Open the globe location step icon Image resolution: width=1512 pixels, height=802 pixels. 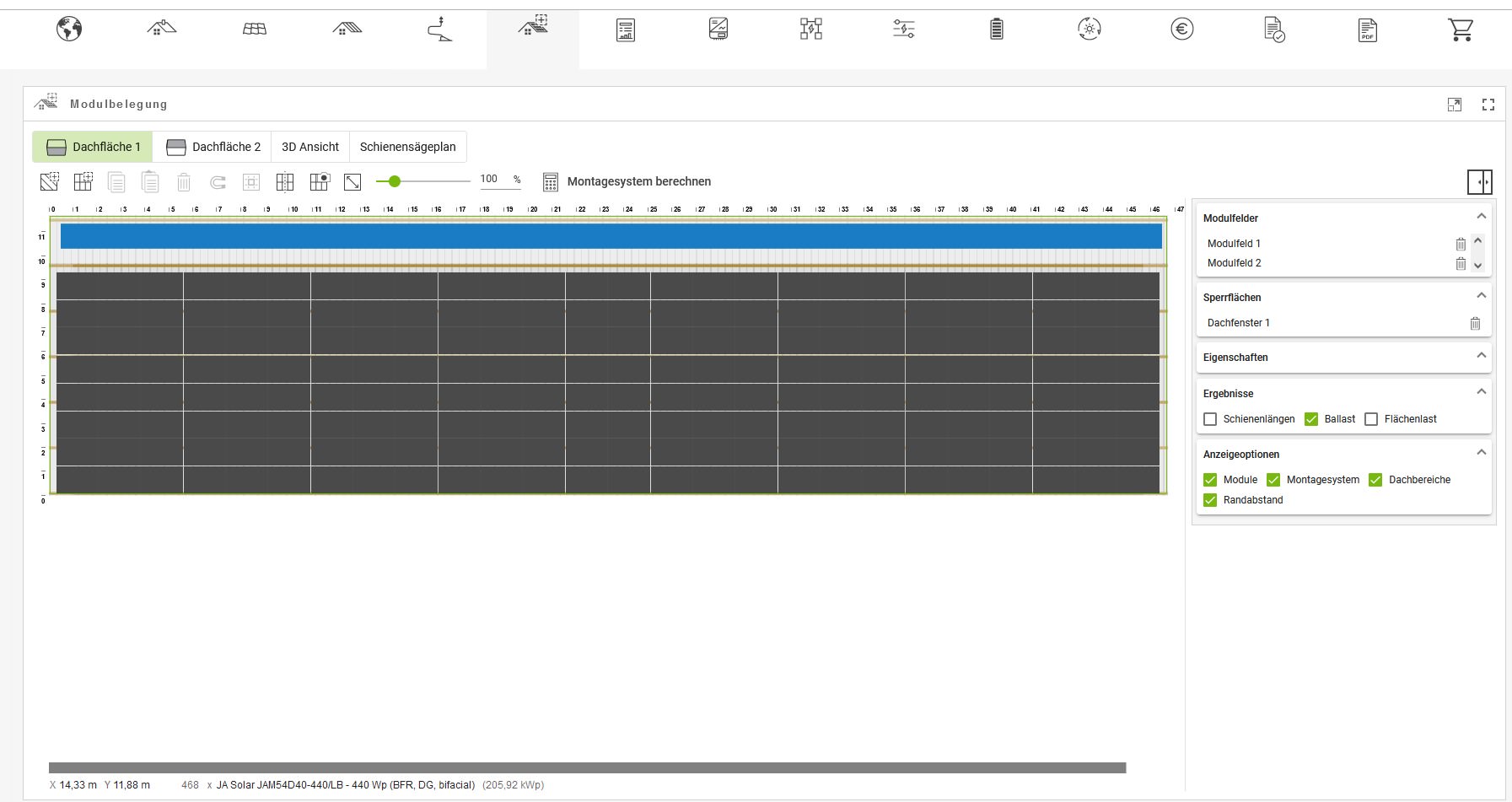69,29
